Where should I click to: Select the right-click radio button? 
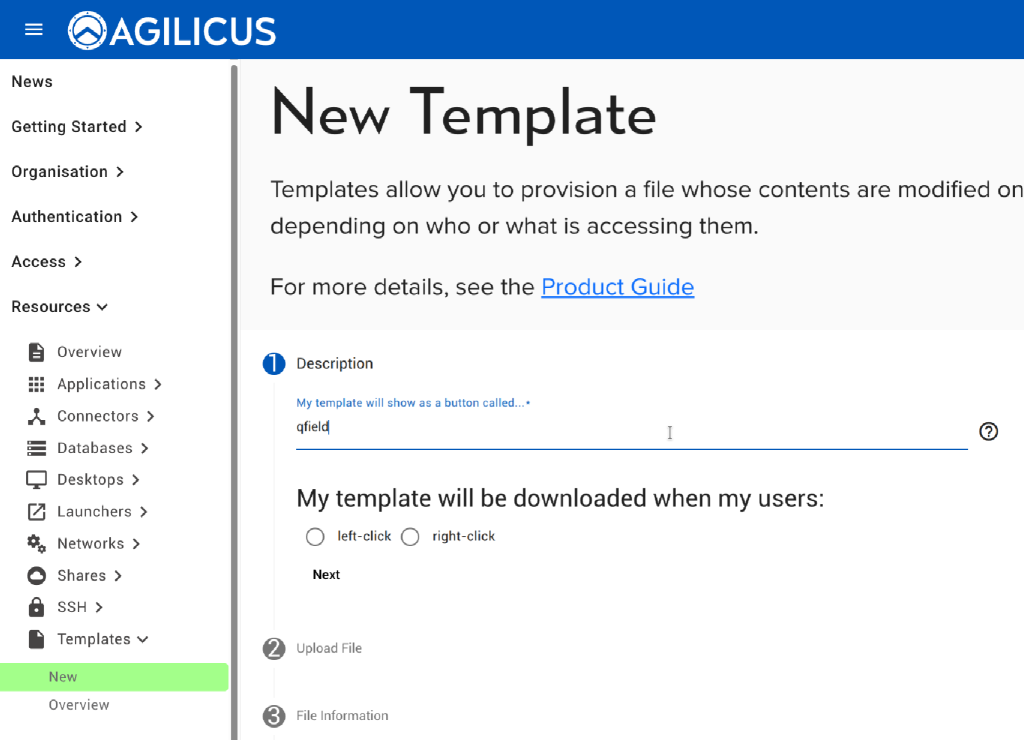click(410, 537)
